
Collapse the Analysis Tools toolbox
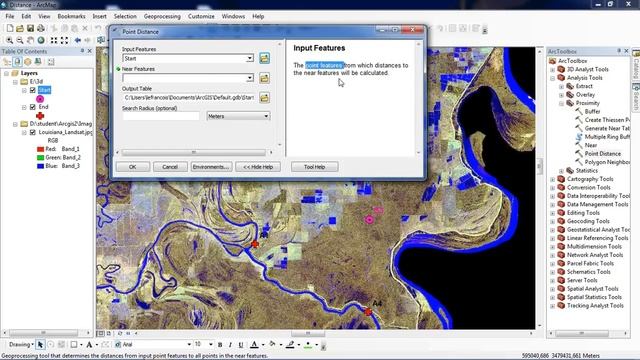coord(553,78)
